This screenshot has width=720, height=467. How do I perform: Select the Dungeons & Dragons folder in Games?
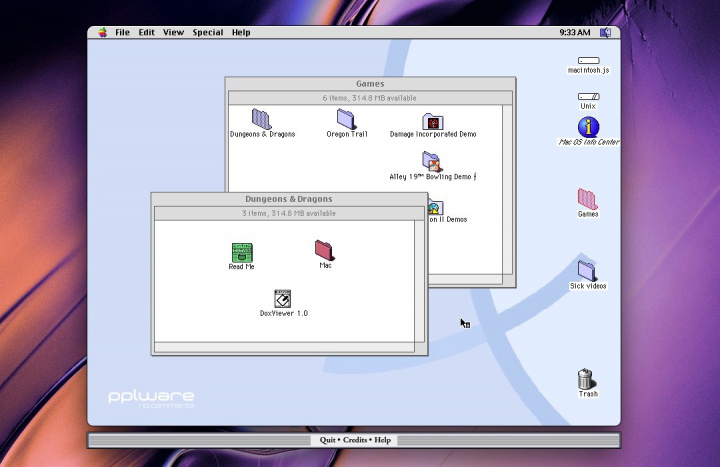pyautogui.click(x=262, y=119)
